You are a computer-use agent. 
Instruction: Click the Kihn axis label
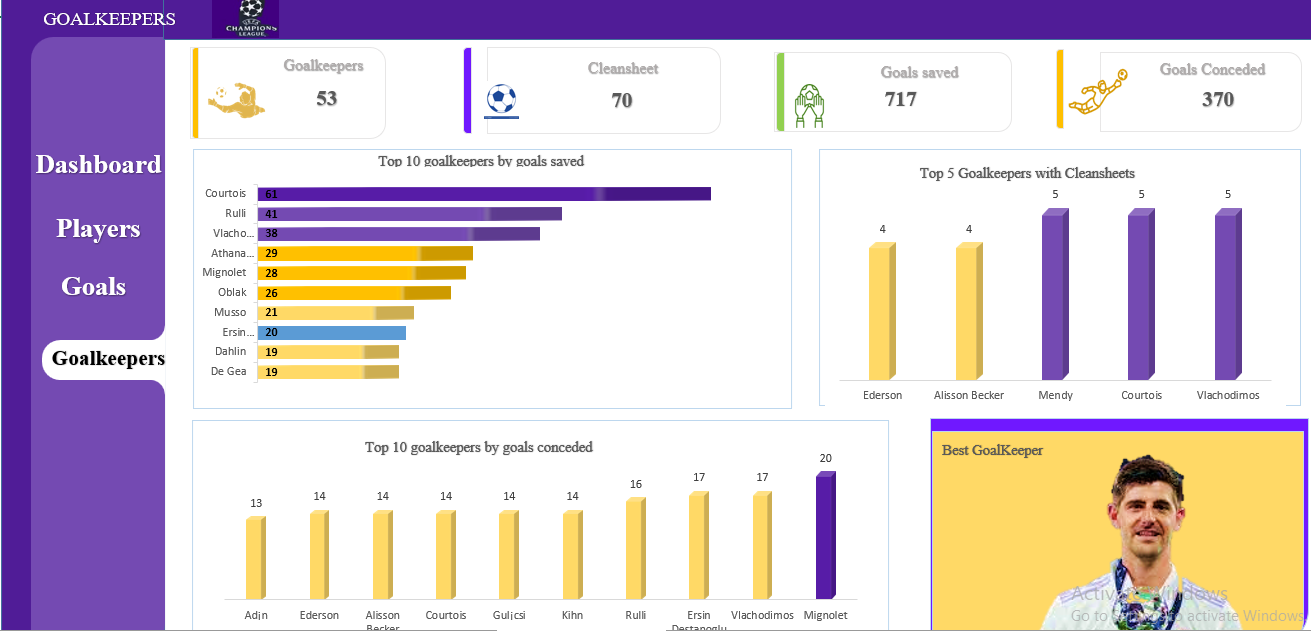coord(572,615)
